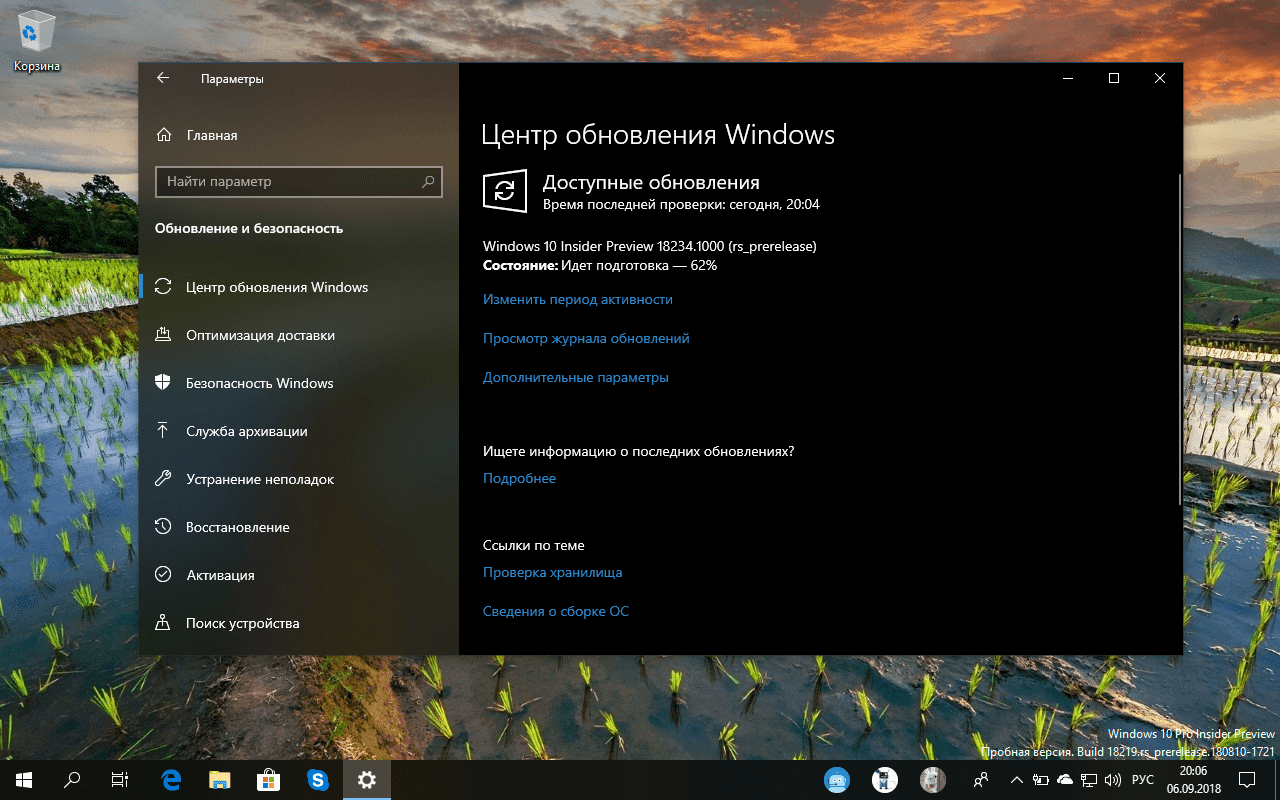This screenshot has width=1280, height=800.
Task: Select the Восстановление recovery icon
Action: coord(163,527)
